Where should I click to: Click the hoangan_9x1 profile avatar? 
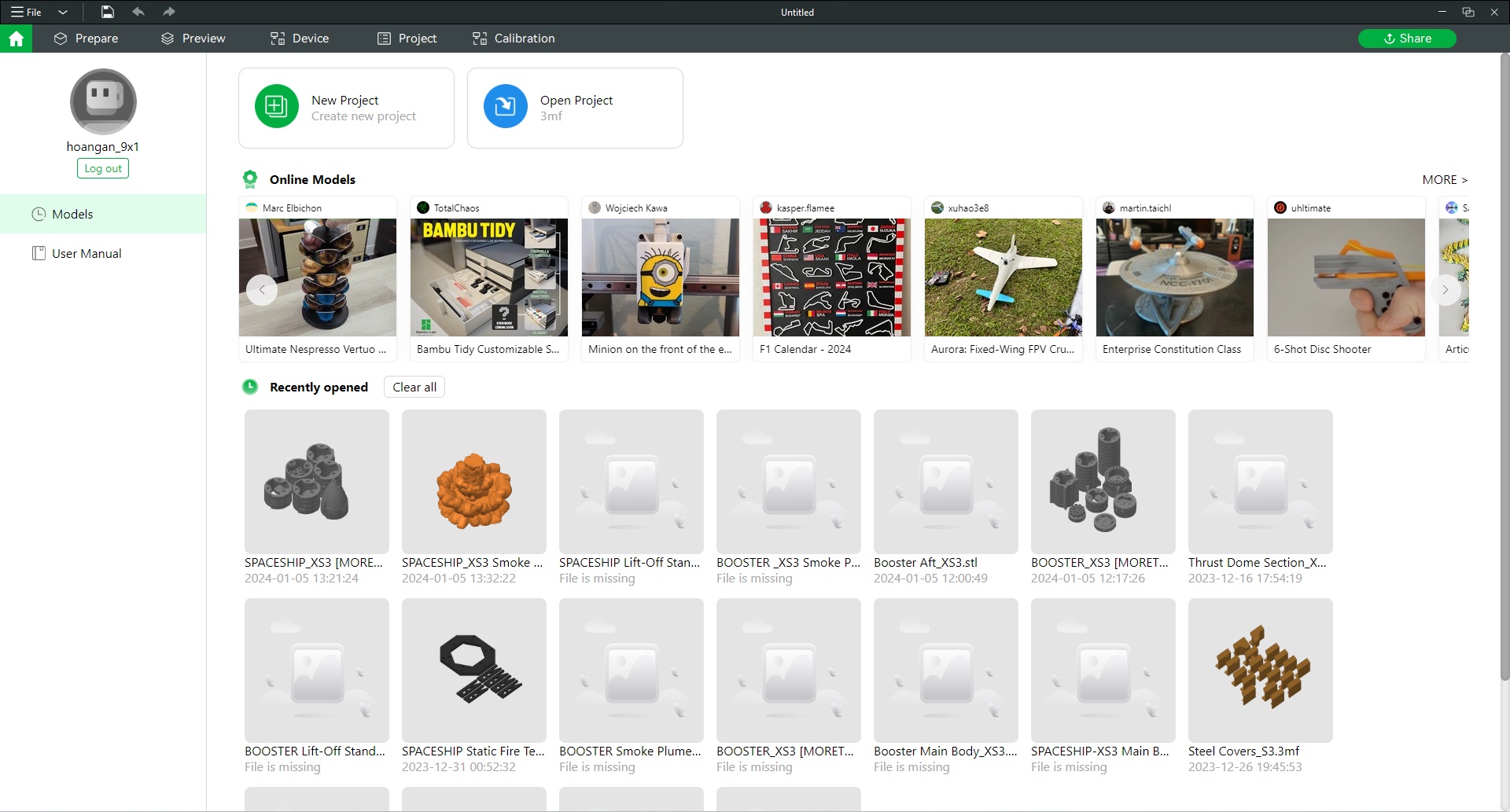[103, 101]
